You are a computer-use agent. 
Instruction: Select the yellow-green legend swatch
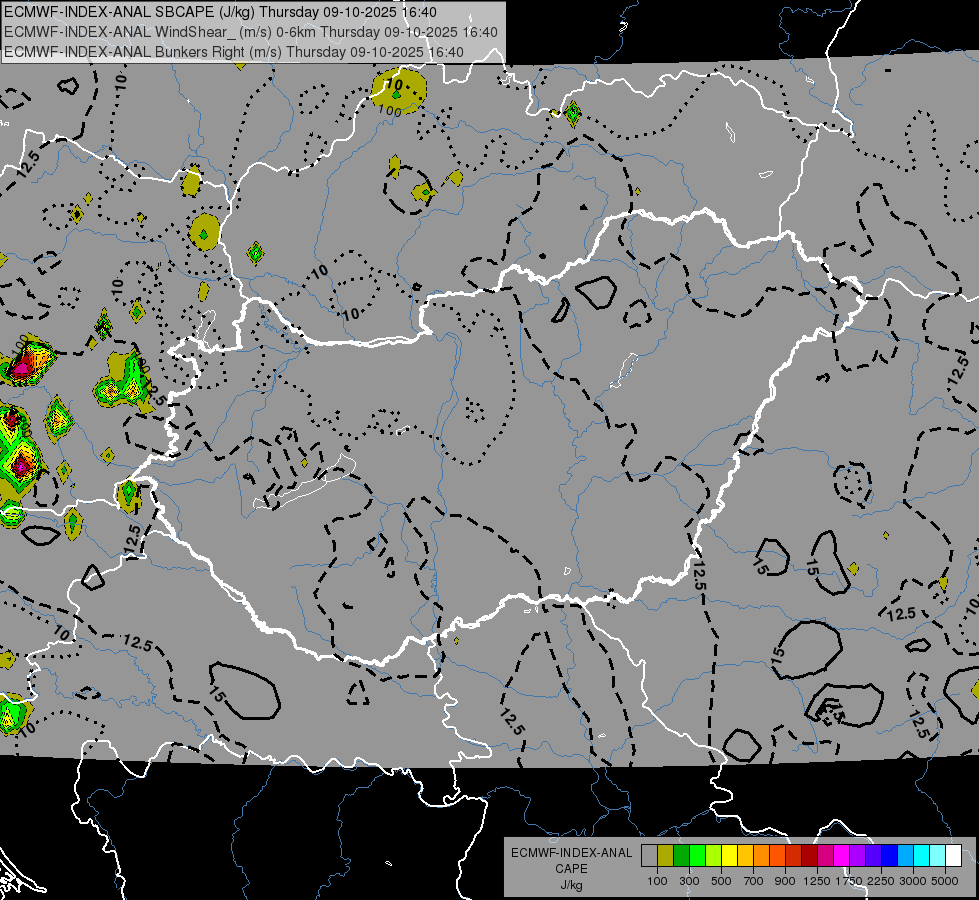pos(713,856)
